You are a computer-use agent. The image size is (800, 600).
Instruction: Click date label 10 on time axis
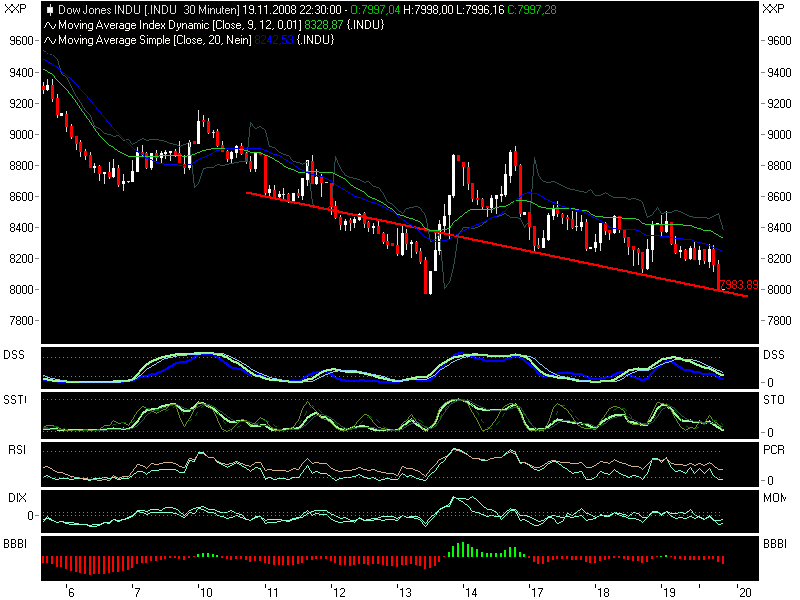pos(206,592)
